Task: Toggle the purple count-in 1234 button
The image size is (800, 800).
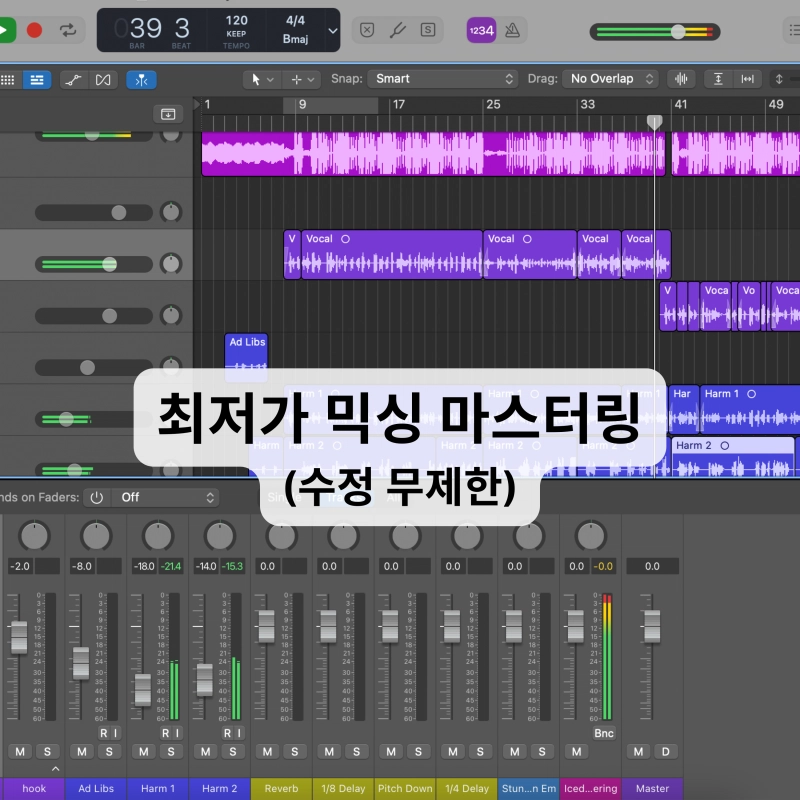Action: coord(481,30)
